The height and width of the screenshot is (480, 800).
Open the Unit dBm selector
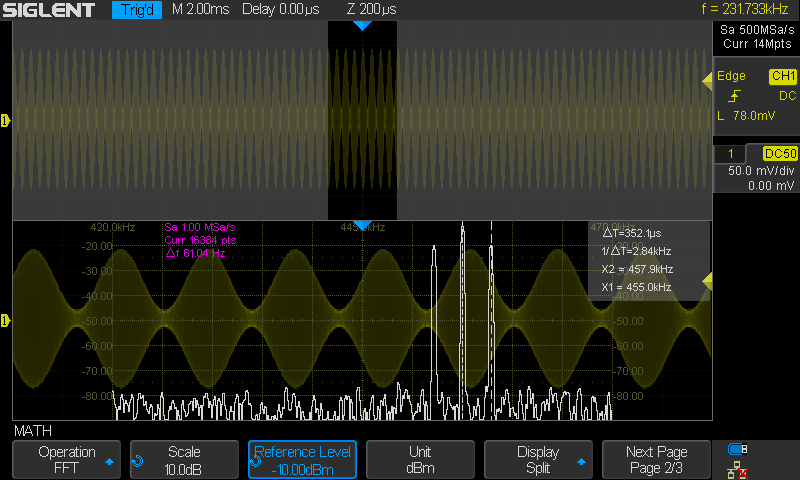[x=420, y=460]
